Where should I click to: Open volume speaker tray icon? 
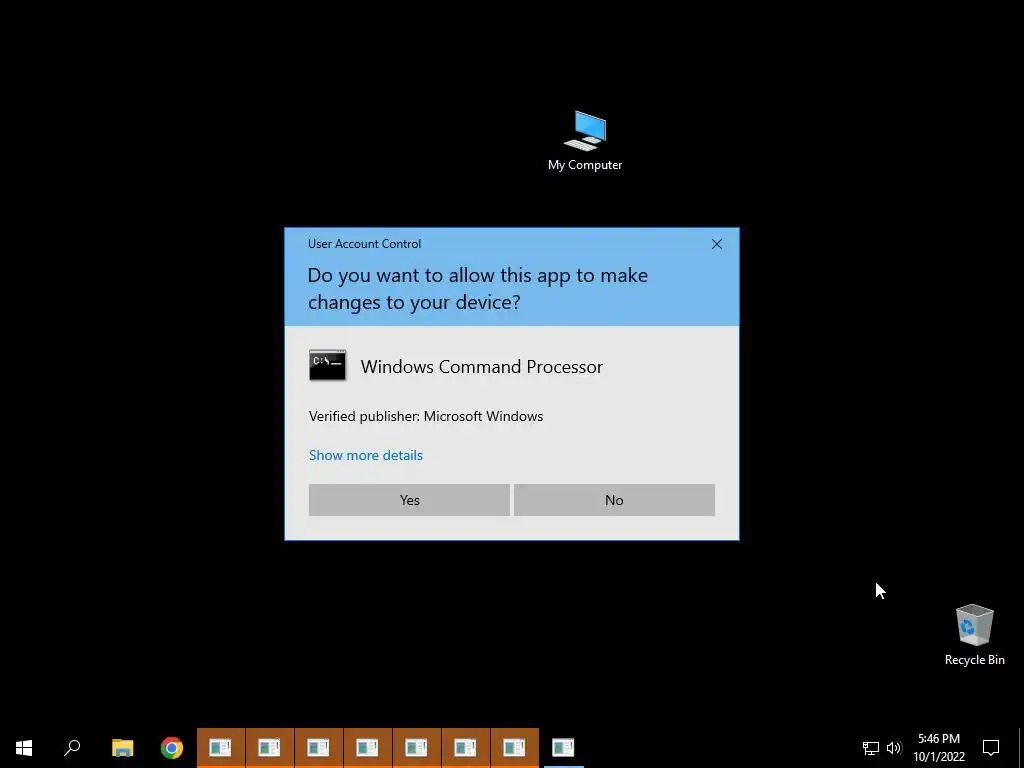click(x=894, y=748)
